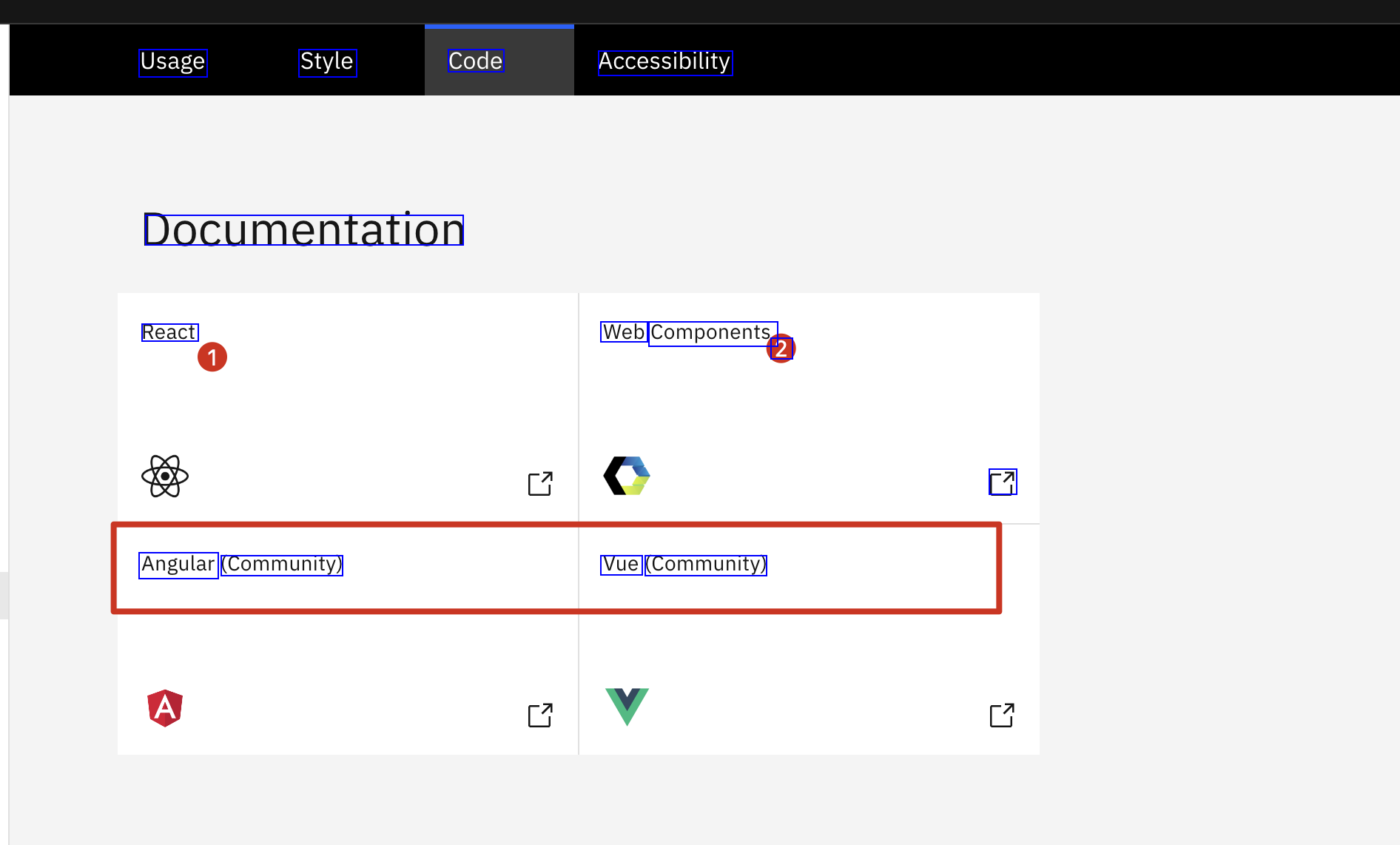Open the Web Components external link icon
Image resolution: width=1400 pixels, height=845 pixels.
click(1002, 482)
